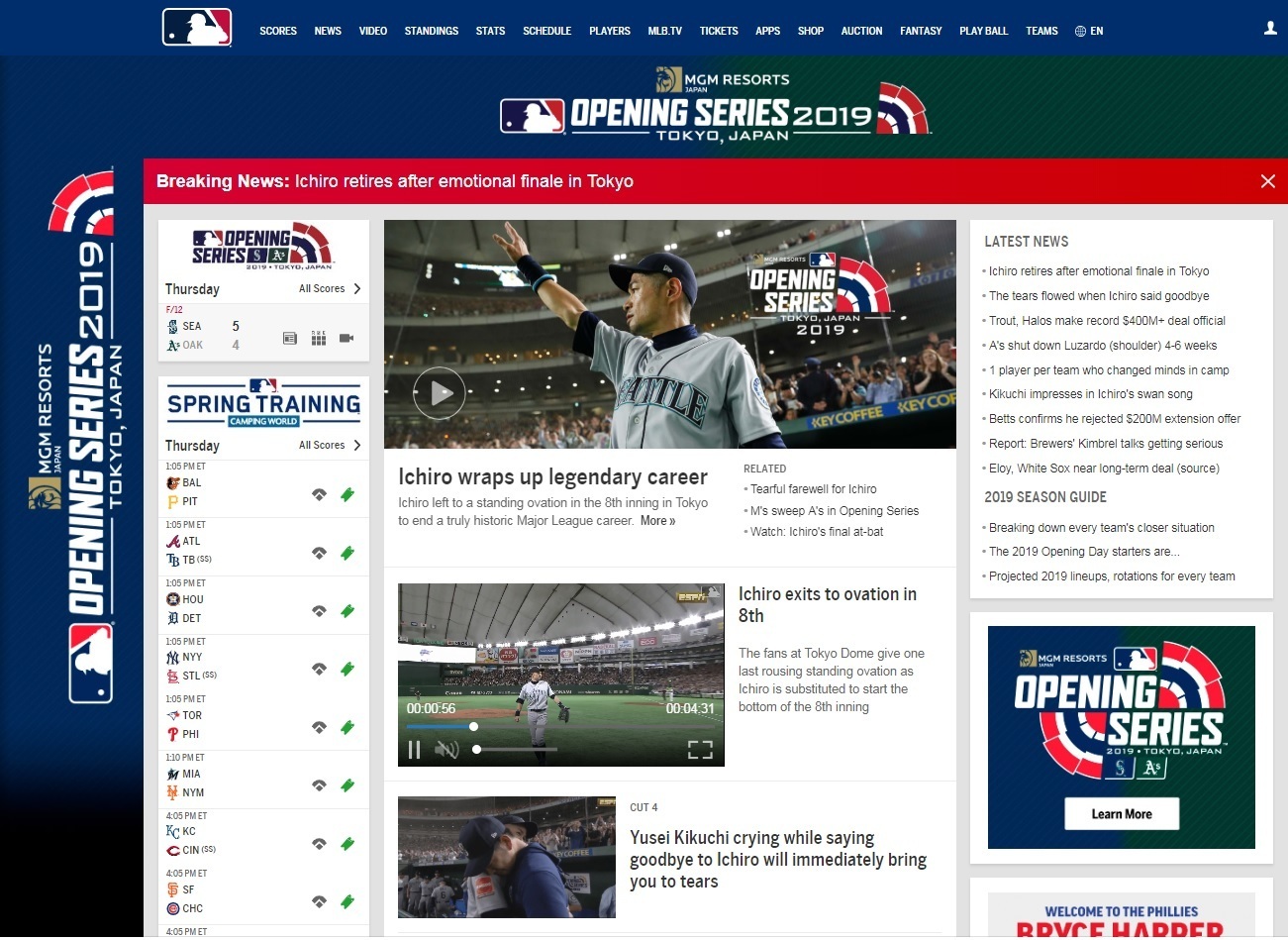Click the Learn More button
1288x940 pixels.
click(1121, 814)
